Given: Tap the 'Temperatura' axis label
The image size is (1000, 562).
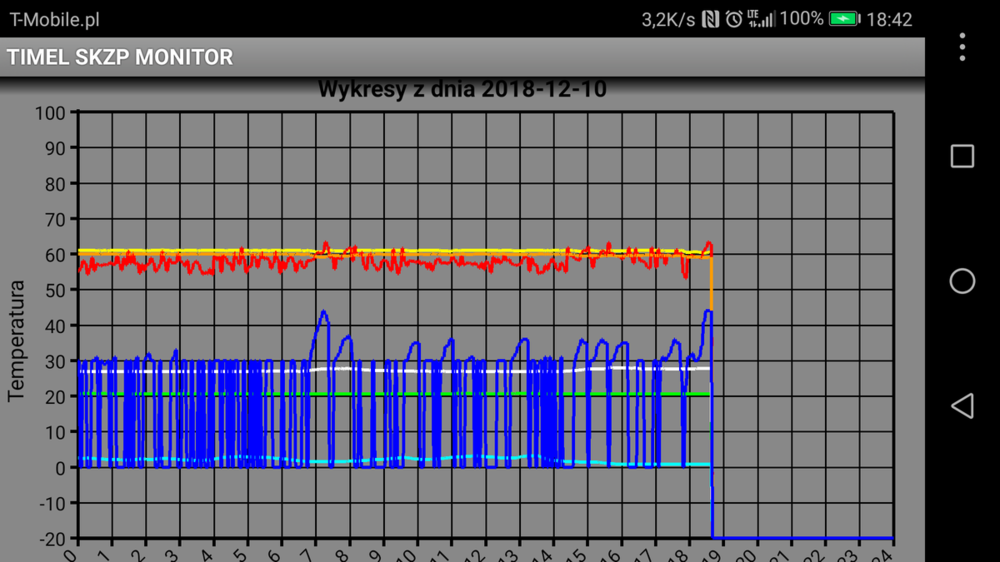Looking at the screenshot, I should [x=17, y=341].
